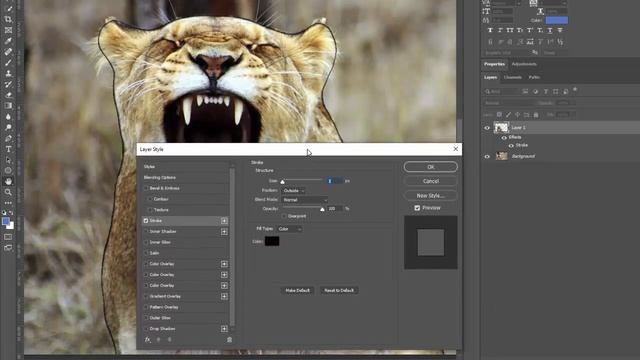Switch to the Adjustments tab
Image resolution: width=640 pixels, height=360 pixels.
point(524,64)
